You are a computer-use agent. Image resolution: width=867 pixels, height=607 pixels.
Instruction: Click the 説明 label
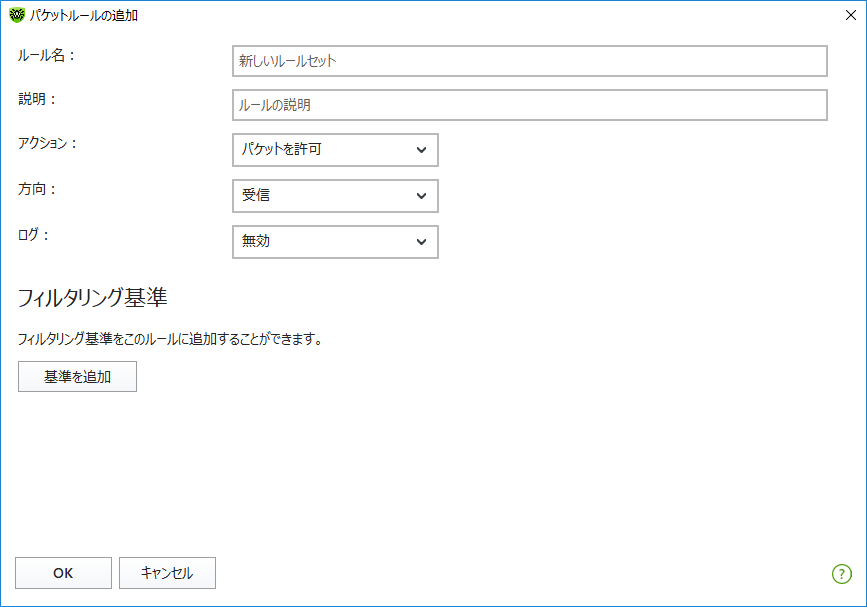pyautogui.click(x=37, y=100)
